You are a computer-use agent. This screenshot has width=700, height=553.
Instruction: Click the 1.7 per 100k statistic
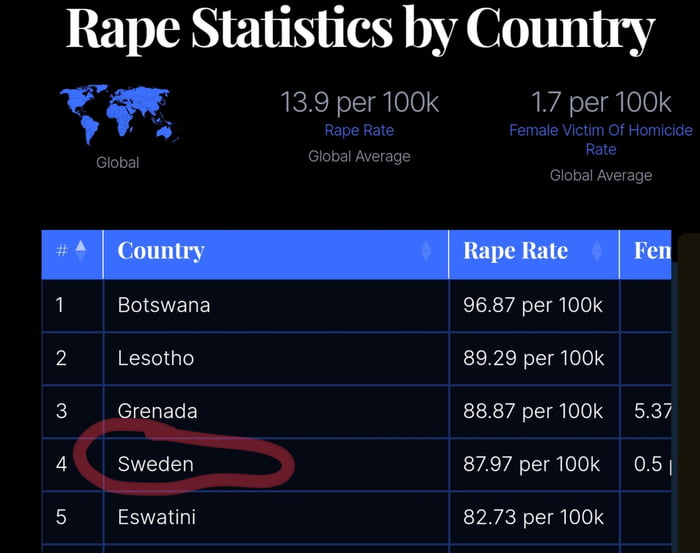click(601, 101)
